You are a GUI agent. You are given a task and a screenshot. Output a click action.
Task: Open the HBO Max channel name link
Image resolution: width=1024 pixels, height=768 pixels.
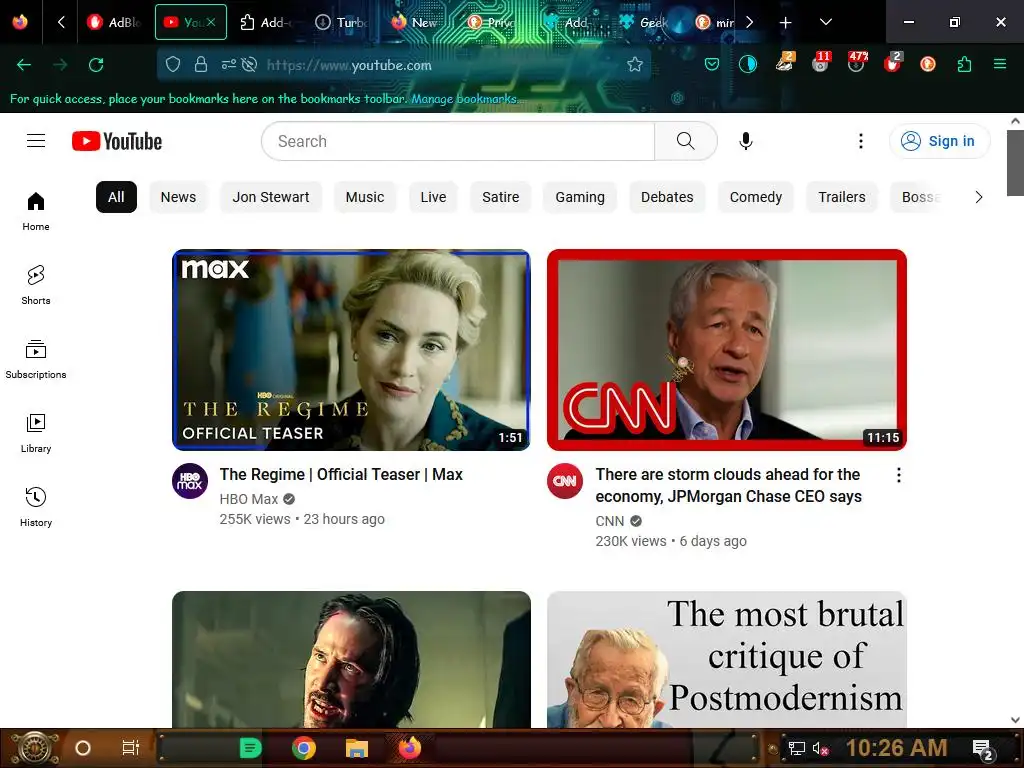(249, 499)
